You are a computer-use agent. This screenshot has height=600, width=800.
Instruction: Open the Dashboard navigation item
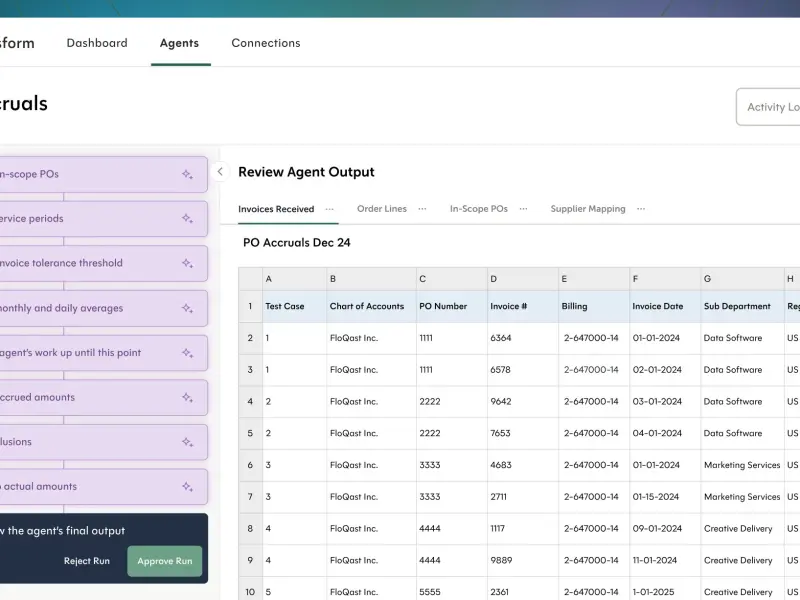click(97, 43)
